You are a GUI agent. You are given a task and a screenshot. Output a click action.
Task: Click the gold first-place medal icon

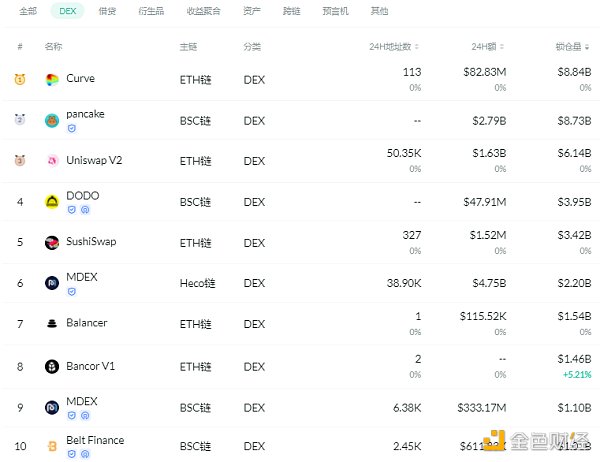click(20, 79)
